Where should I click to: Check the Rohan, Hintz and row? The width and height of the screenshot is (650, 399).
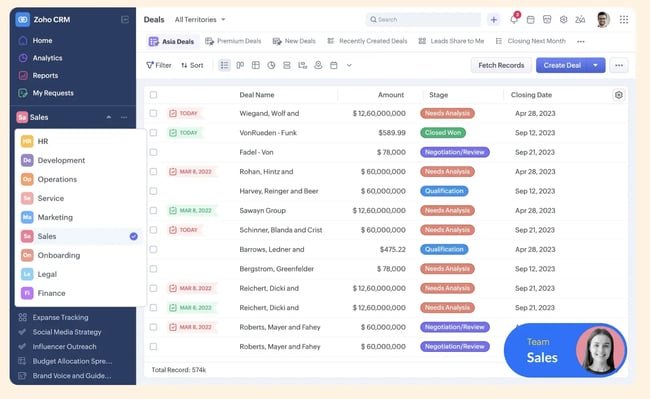(x=153, y=172)
